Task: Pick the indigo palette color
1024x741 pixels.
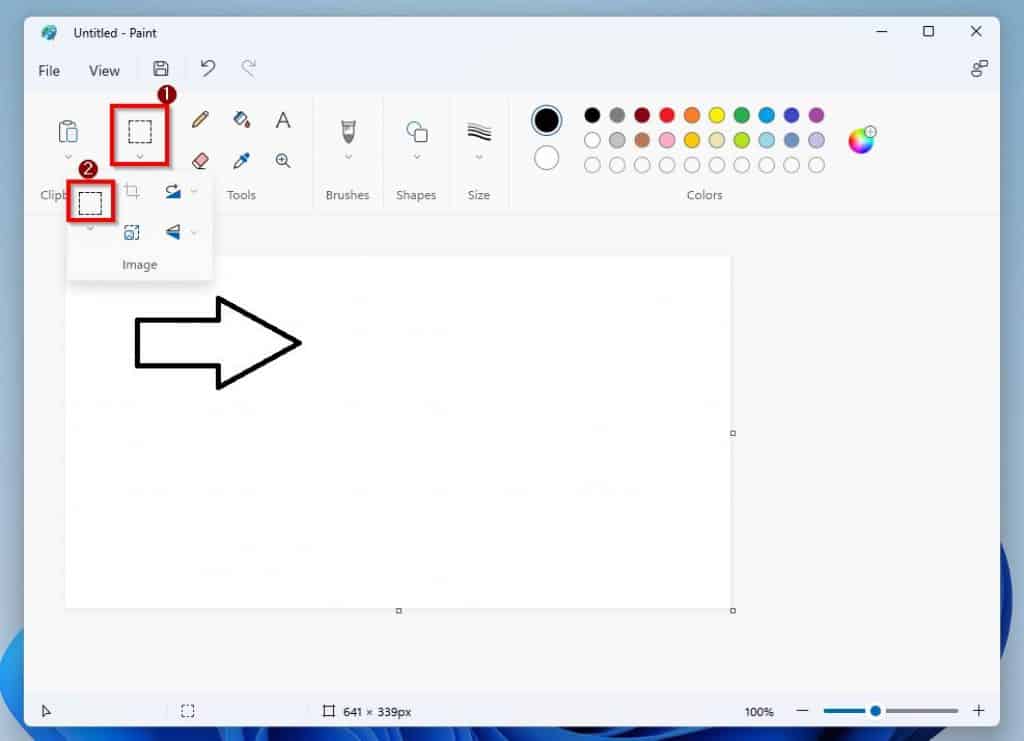Action: point(792,116)
